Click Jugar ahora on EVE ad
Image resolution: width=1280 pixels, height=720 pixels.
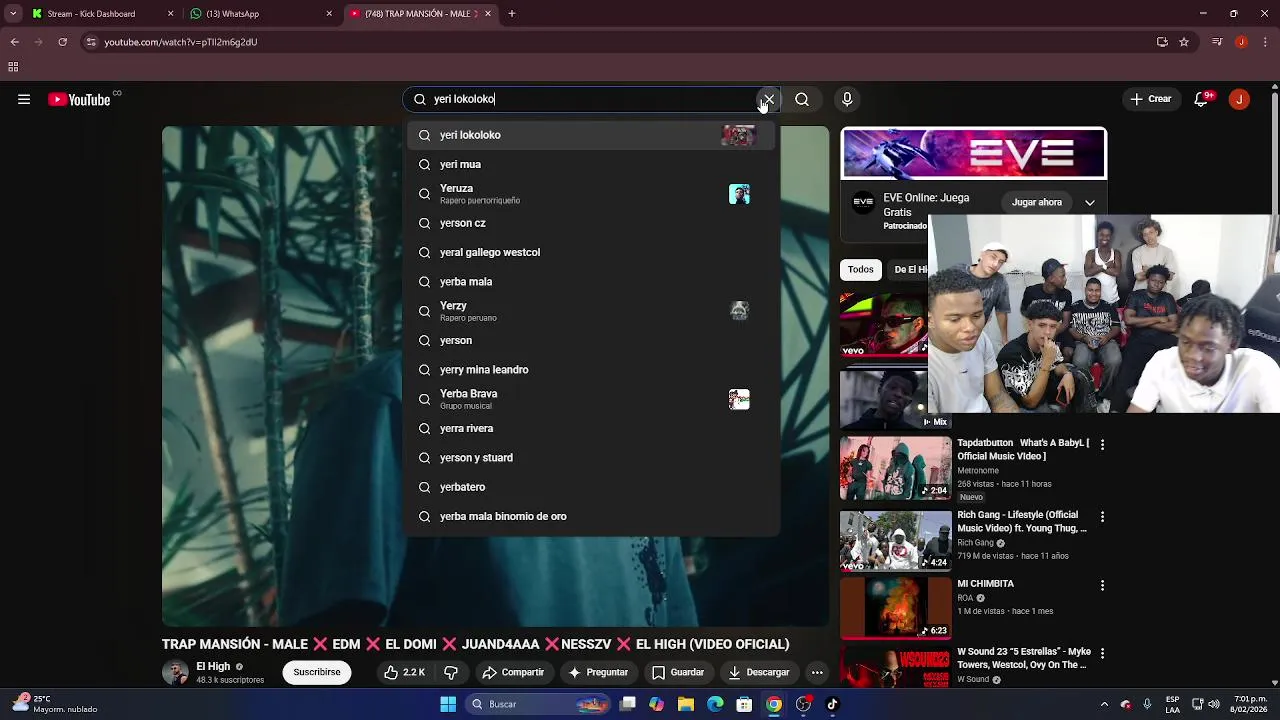1037,202
